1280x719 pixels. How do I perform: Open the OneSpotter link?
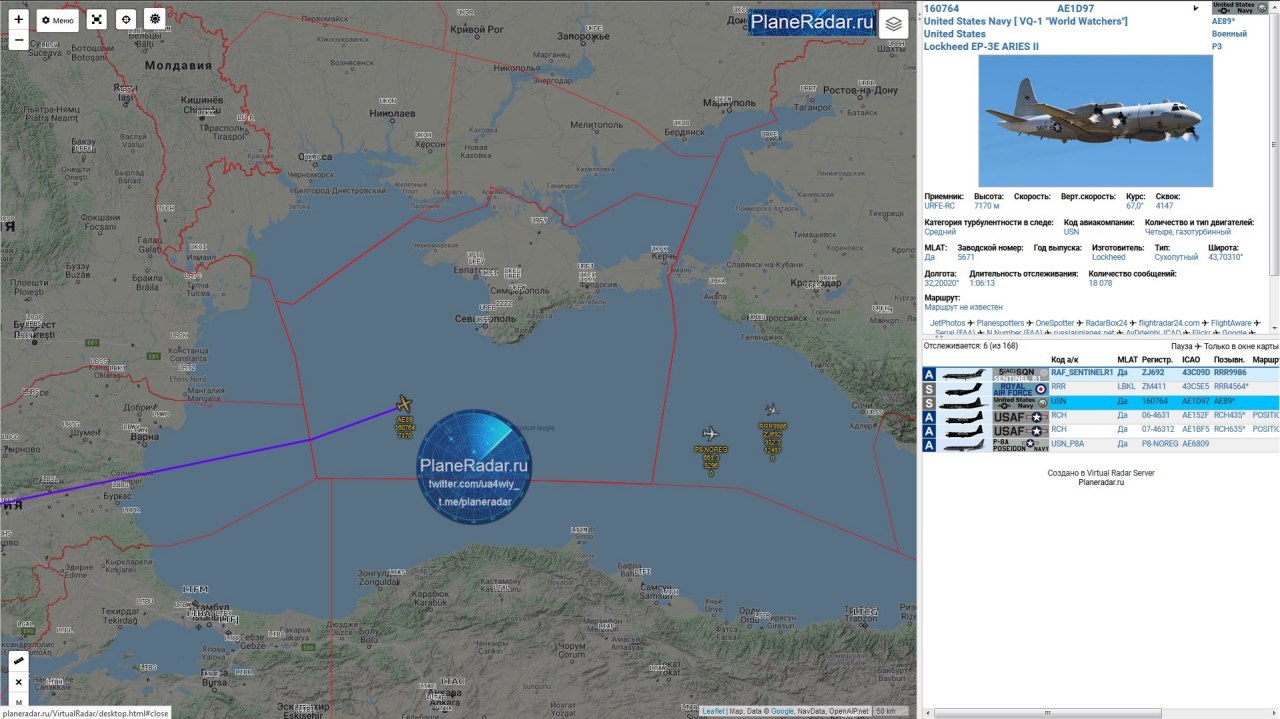1054,323
